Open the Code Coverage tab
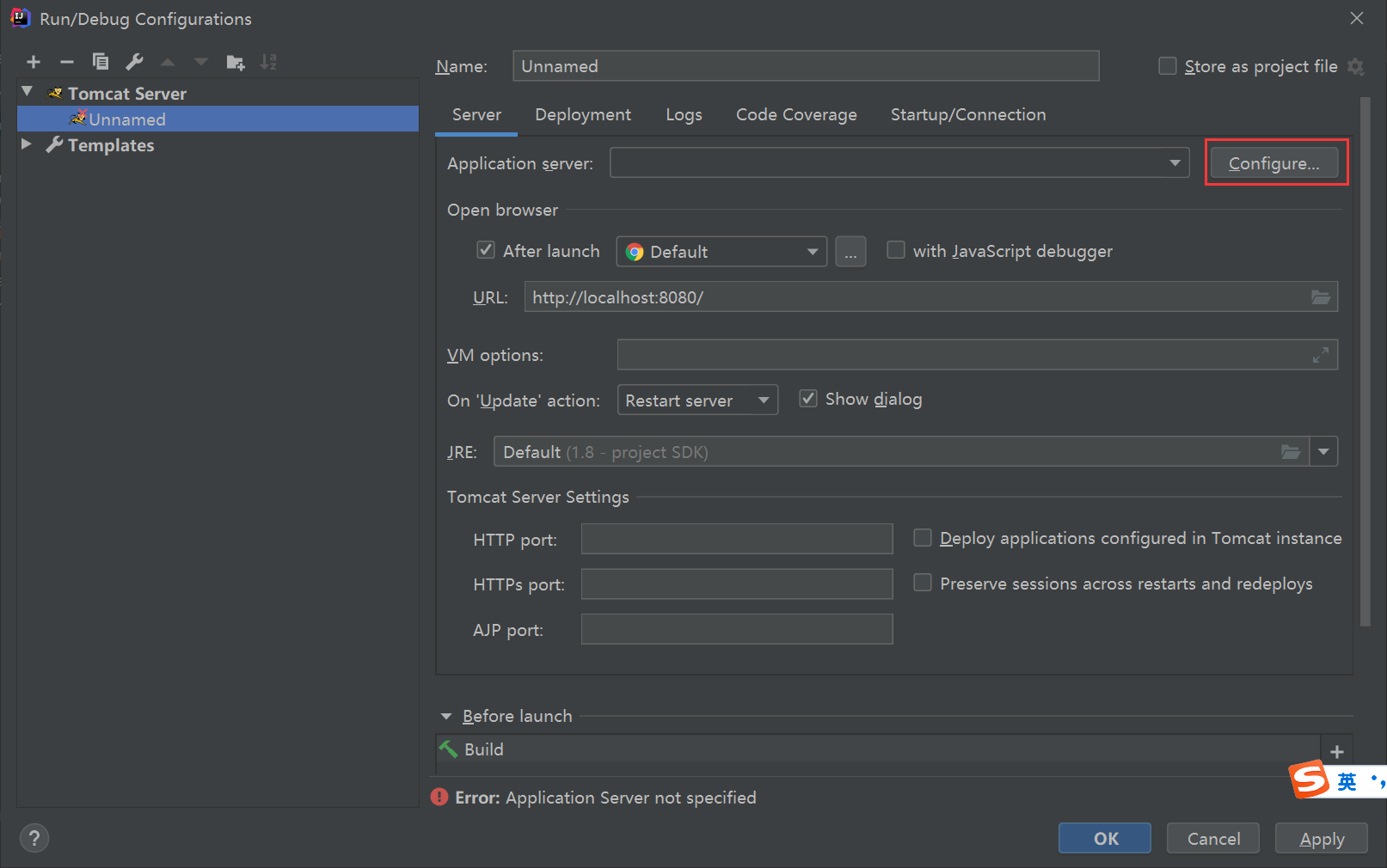This screenshot has height=868, width=1387. point(796,114)
